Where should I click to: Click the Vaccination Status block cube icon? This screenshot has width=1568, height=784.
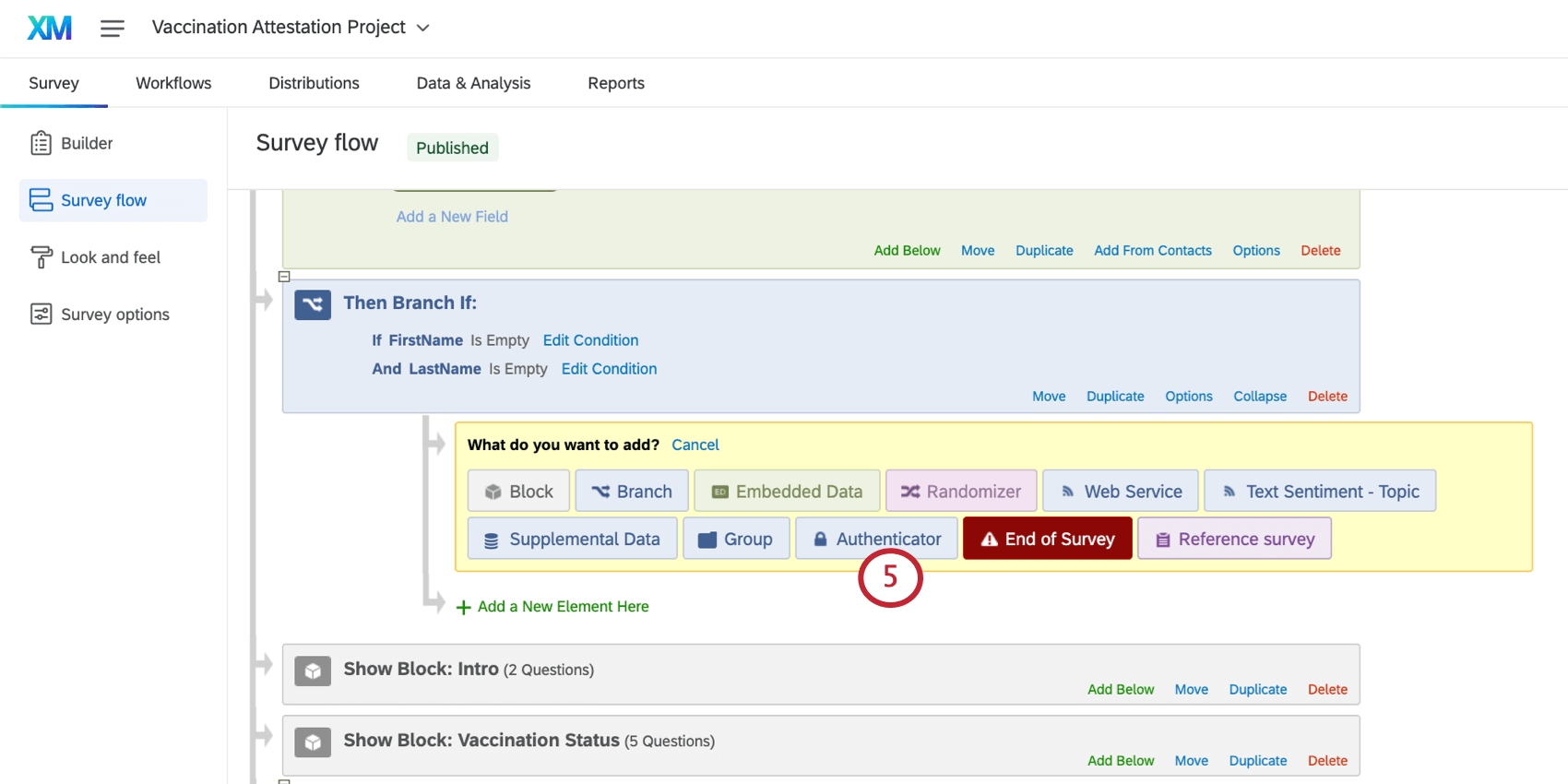(313, 742)
